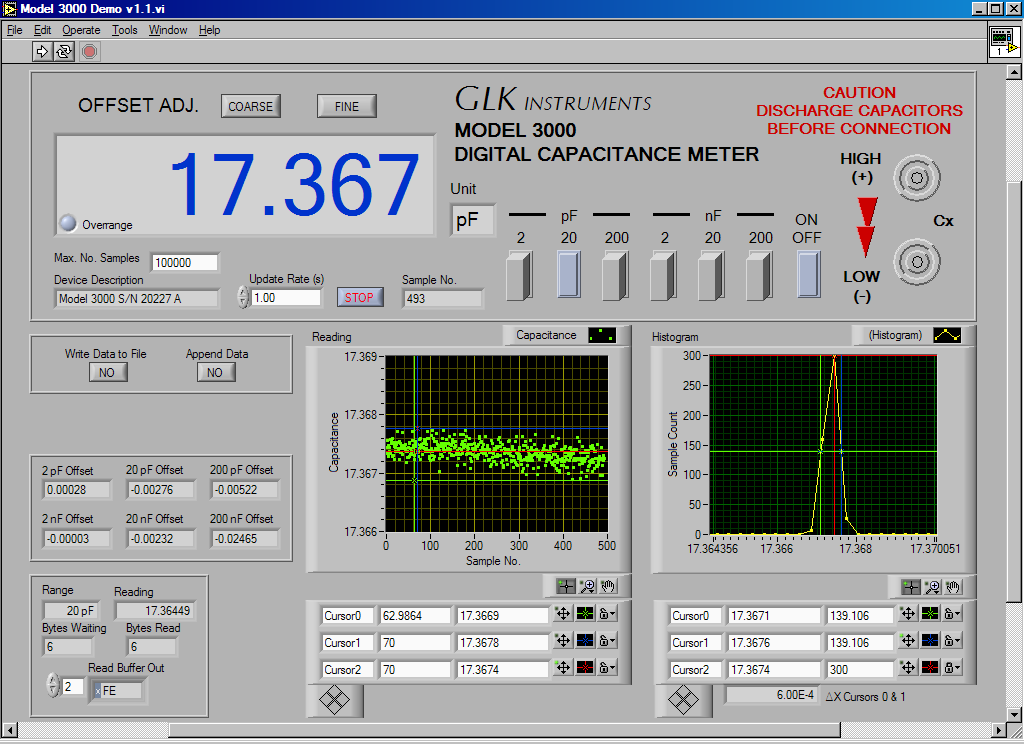The width and height of the screenshot is (1024, 744).
Task: Toggle the 20 nF range switch
Action: click(x=712, y=275)
